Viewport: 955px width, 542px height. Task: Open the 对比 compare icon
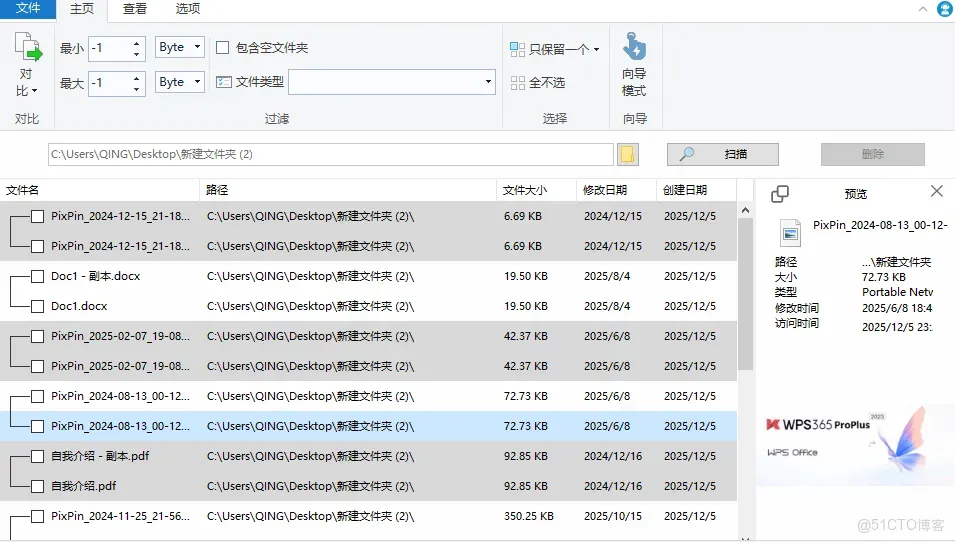27,48
